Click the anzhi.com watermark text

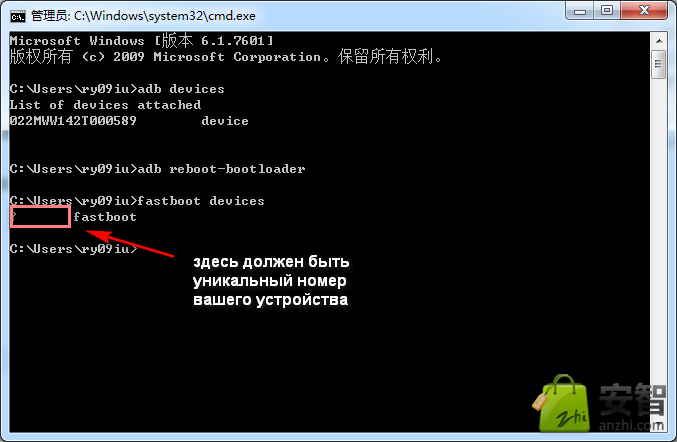pyautogui.click(x=631, y=425)
